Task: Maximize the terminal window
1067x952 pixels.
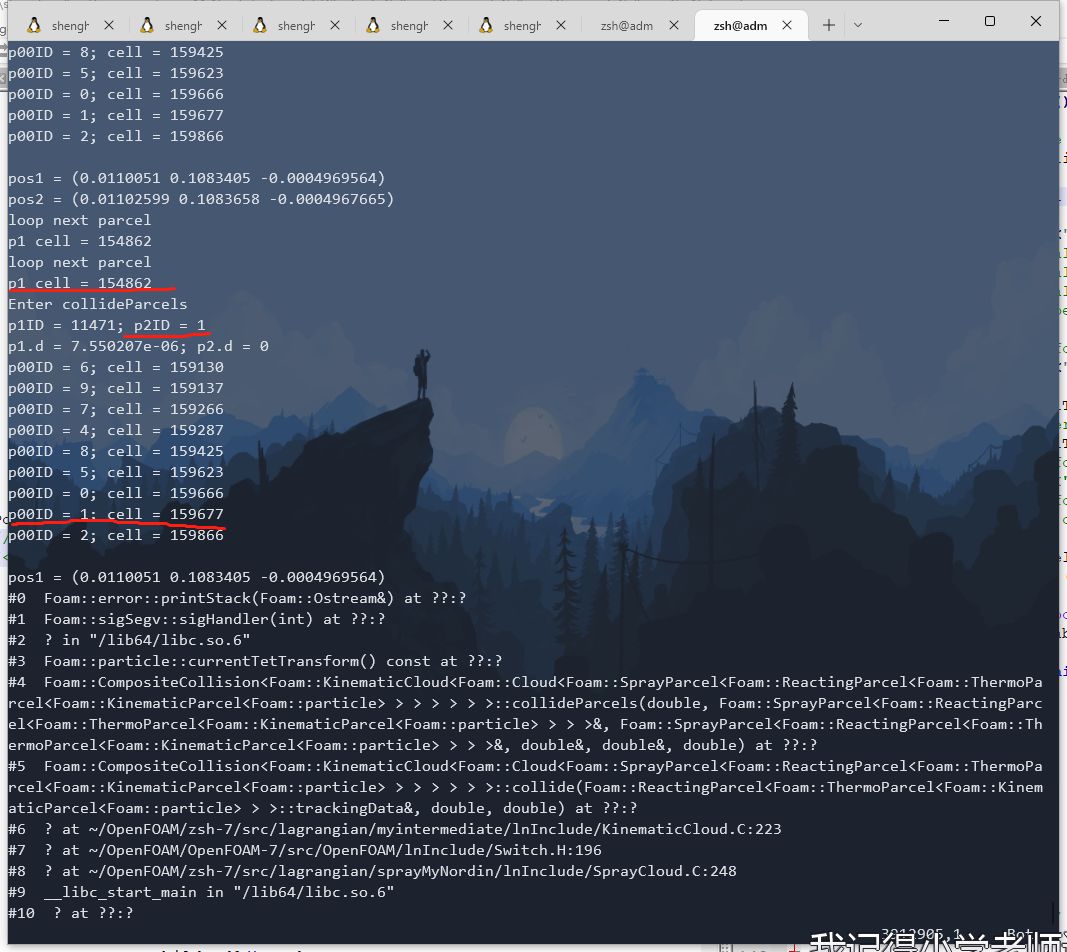Action: (990, 21)
